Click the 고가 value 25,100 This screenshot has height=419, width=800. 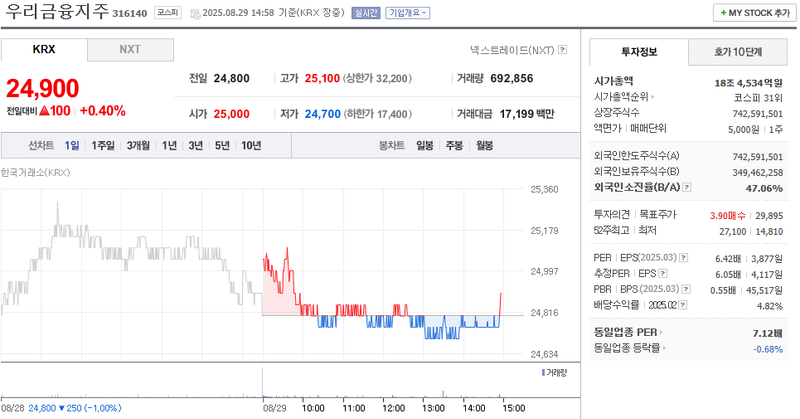[x=322, y=79]
